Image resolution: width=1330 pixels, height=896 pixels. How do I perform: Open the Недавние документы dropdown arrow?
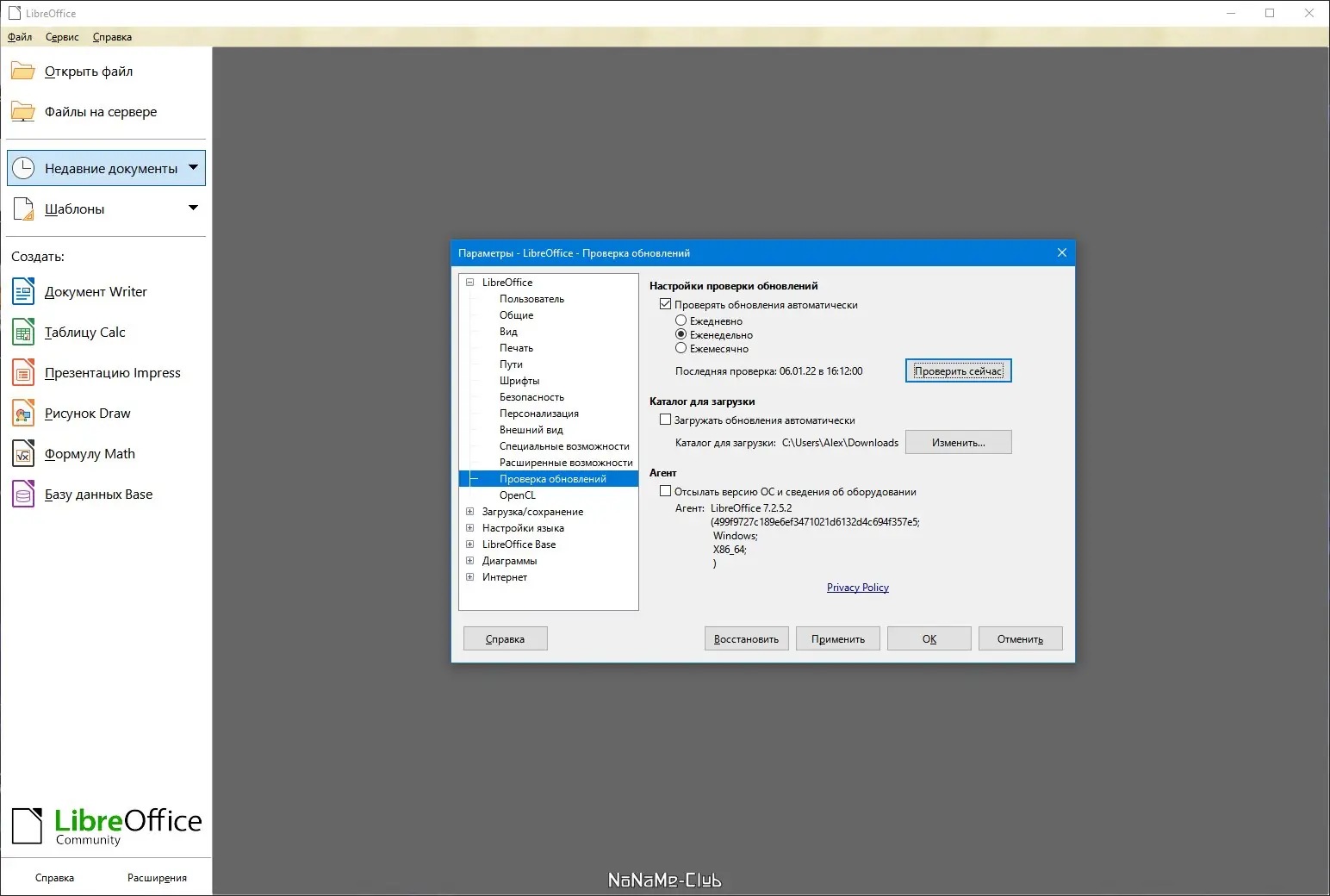(194, 167)
